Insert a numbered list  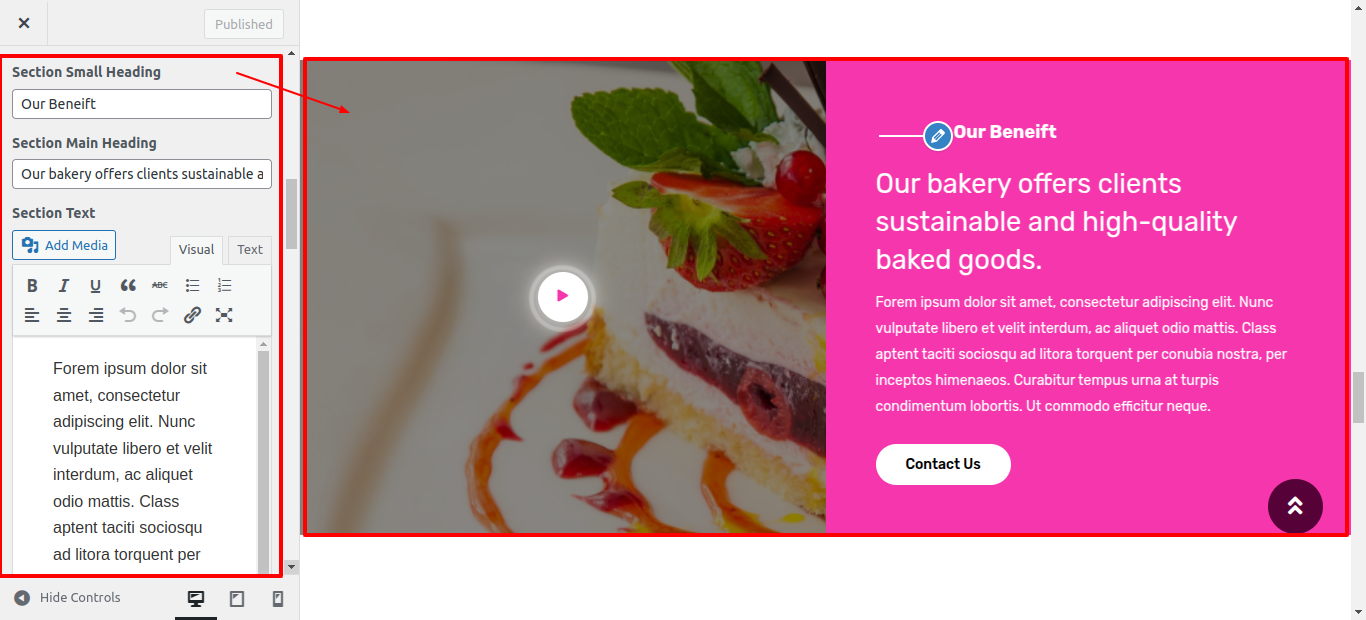tap(224, 286)
